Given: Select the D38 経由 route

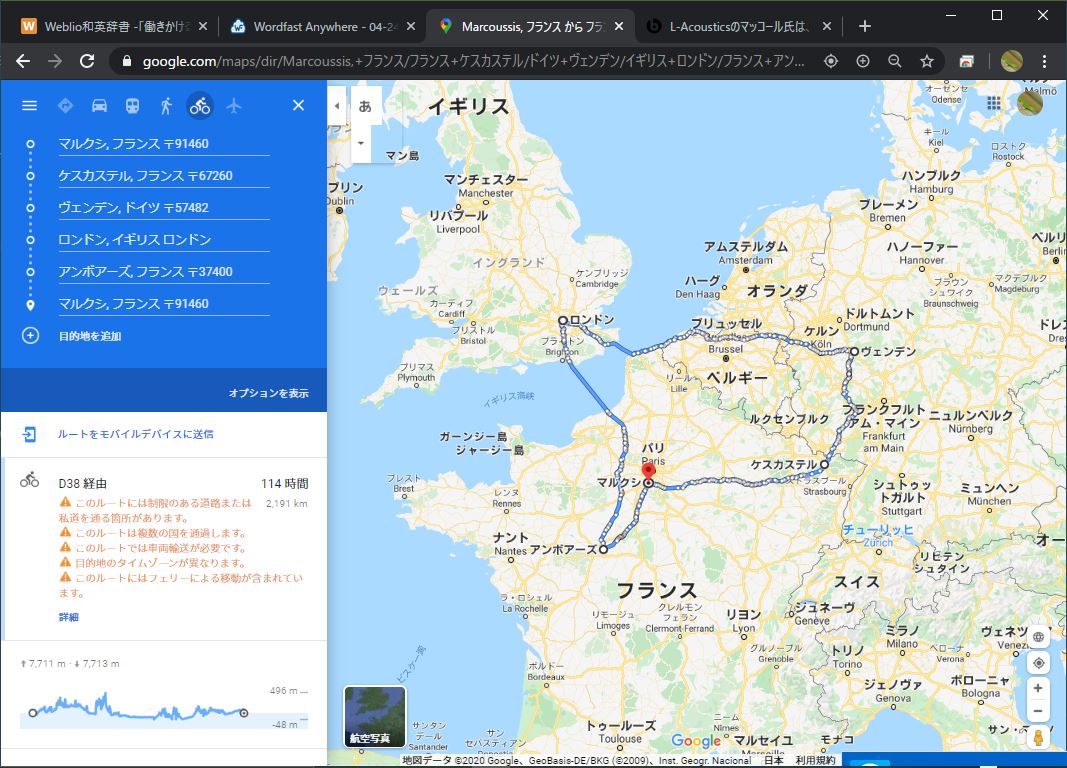Looking at the screenshot, I should pyautogui.click(x=164, y=548).
